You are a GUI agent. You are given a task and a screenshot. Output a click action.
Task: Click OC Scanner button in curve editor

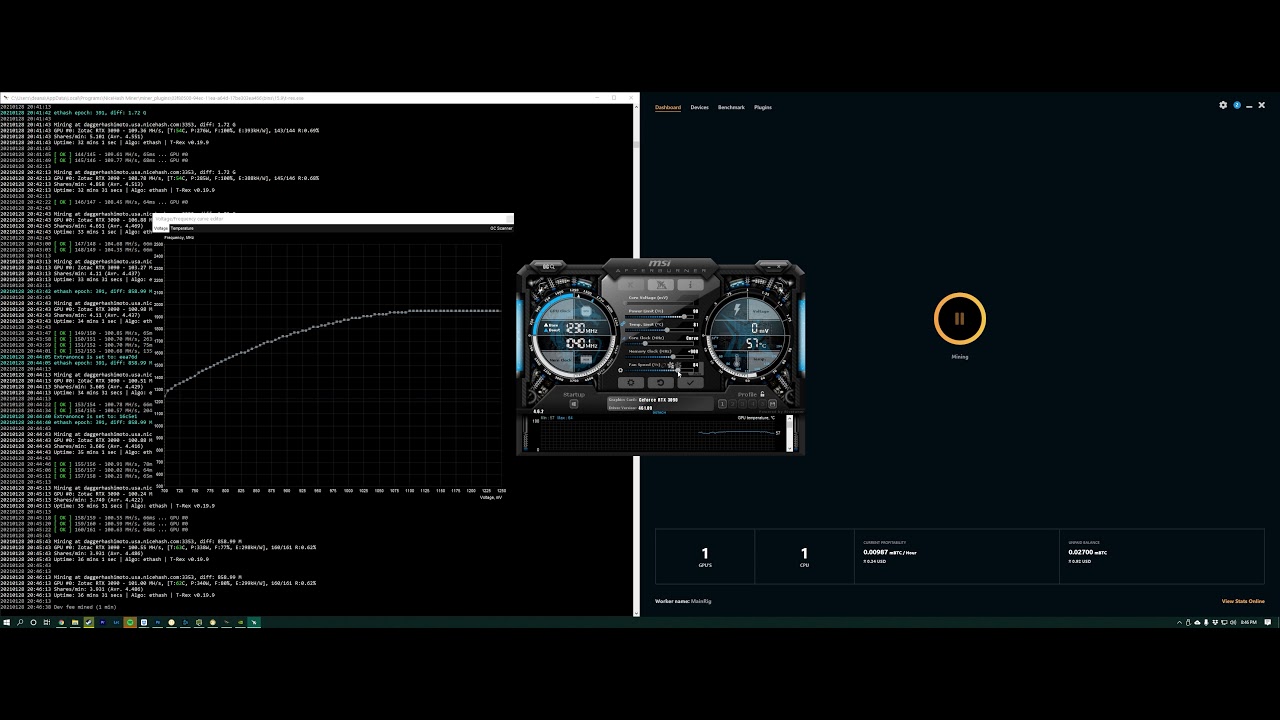501,228
